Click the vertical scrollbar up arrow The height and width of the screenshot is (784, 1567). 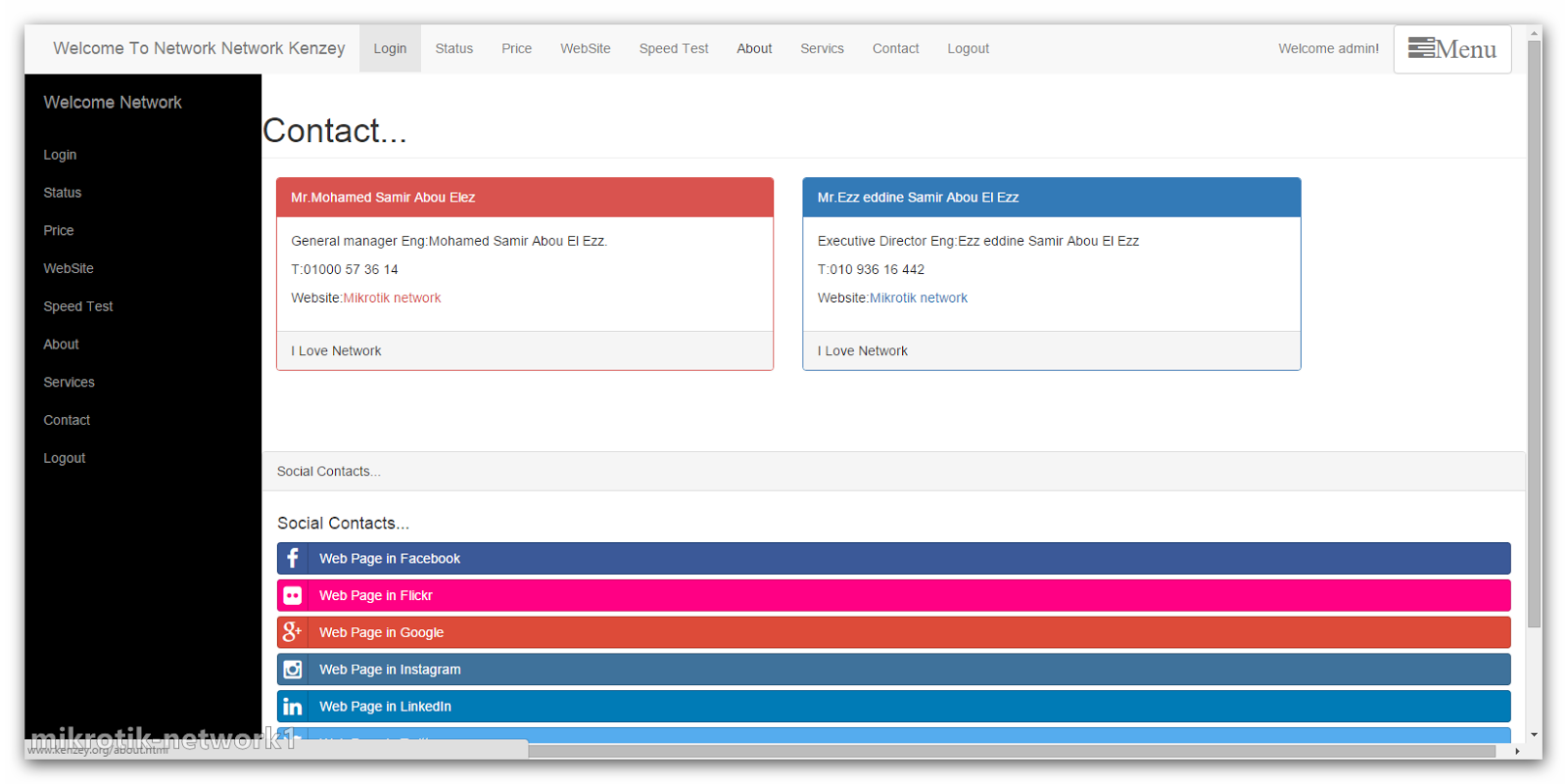(1535, 32)
